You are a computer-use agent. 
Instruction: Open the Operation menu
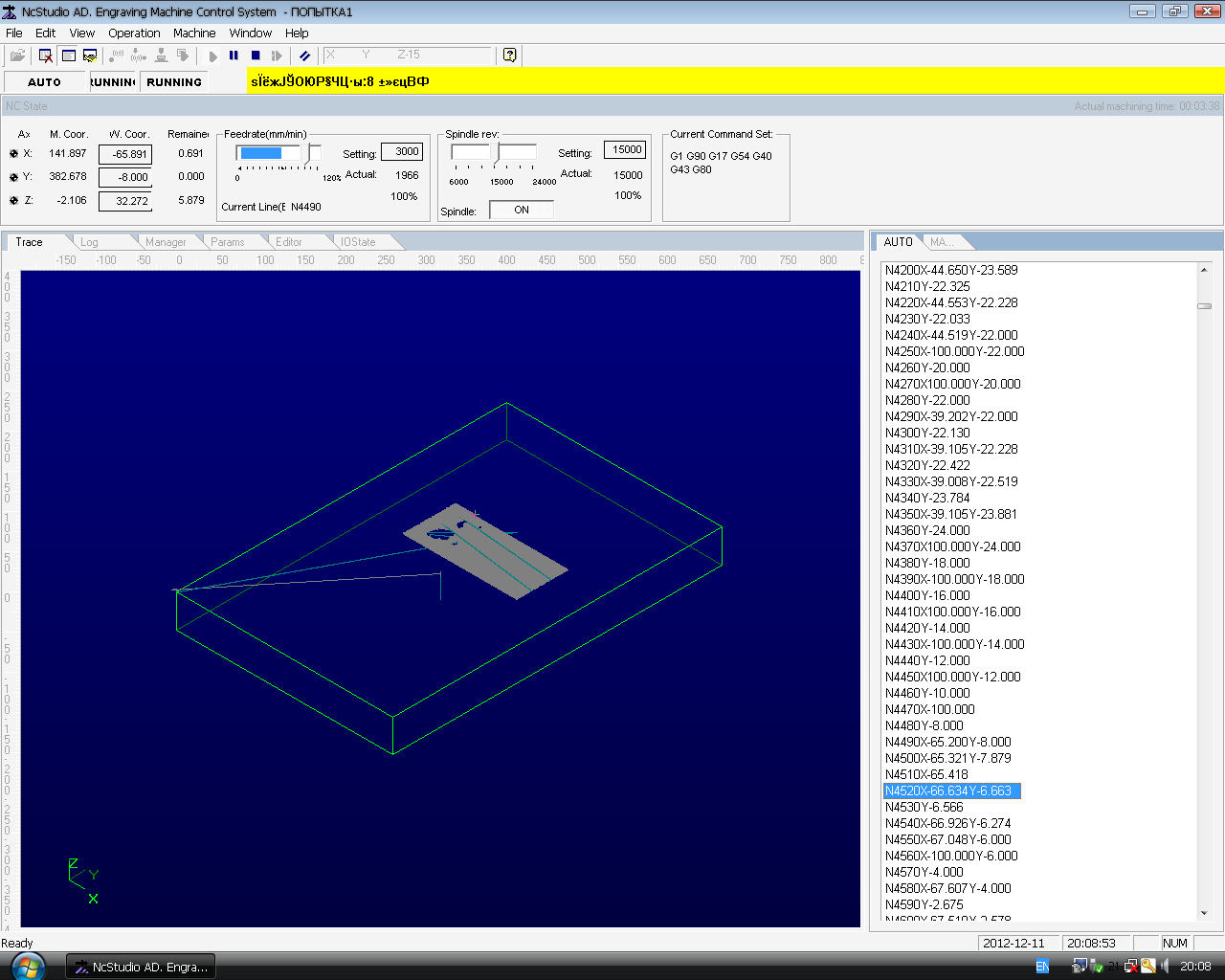[x=134, y=33]
